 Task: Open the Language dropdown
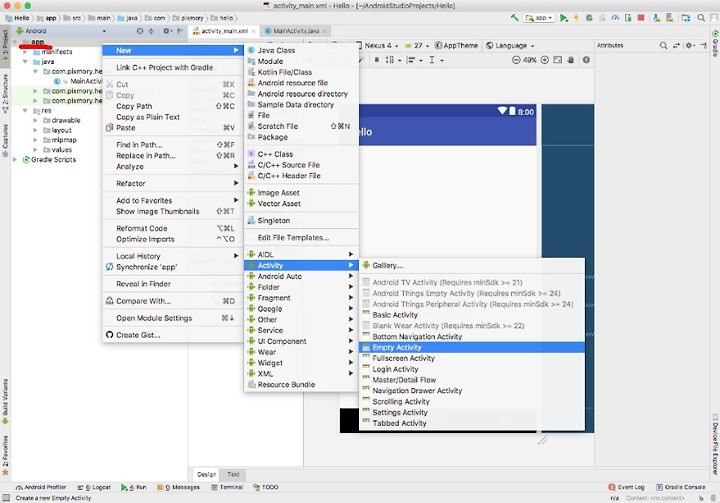(x=510, y=45)
